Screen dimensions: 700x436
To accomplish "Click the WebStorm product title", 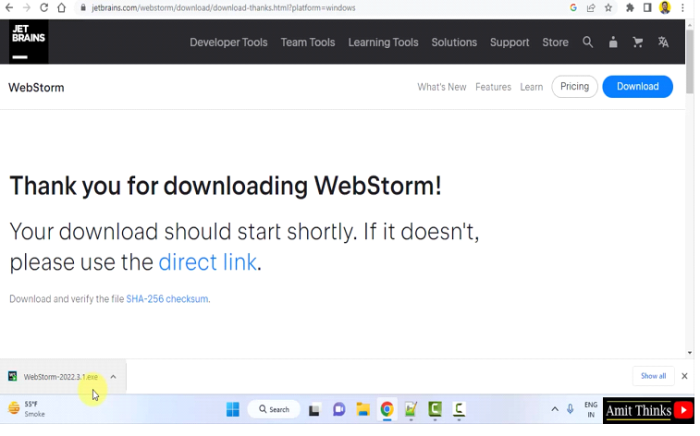I will pos(36,87).
